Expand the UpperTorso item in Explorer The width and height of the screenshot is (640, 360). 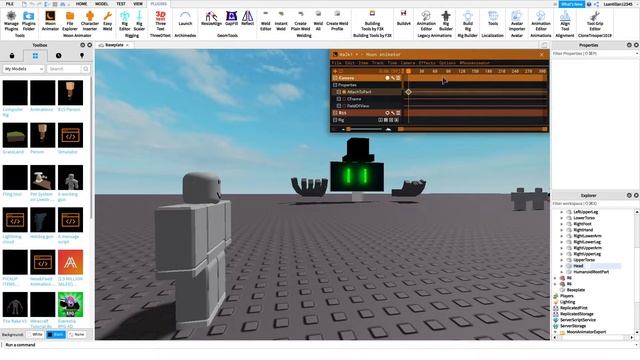[562, 260]
